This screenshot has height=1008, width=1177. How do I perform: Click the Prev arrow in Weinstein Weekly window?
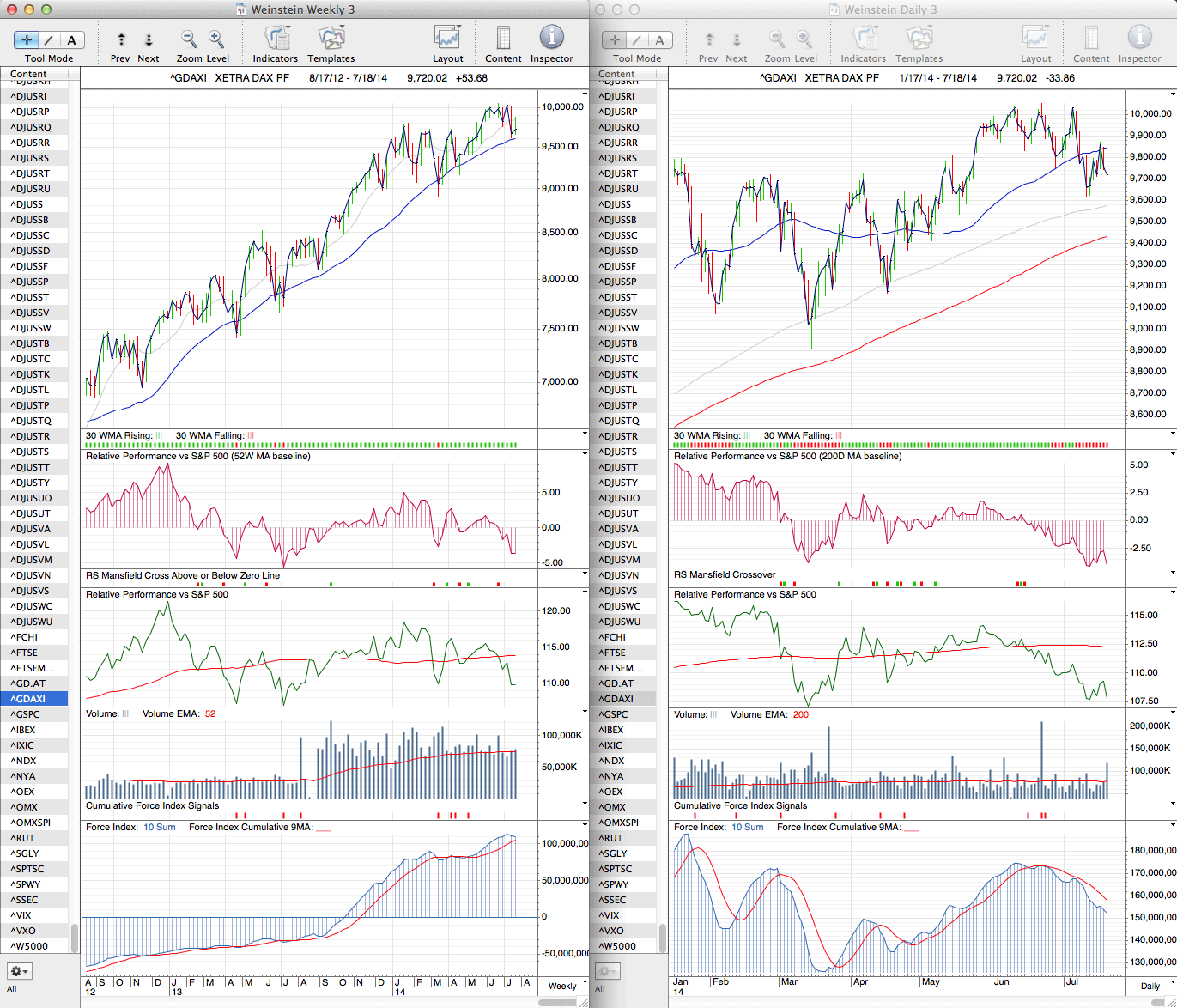(121, 39)
